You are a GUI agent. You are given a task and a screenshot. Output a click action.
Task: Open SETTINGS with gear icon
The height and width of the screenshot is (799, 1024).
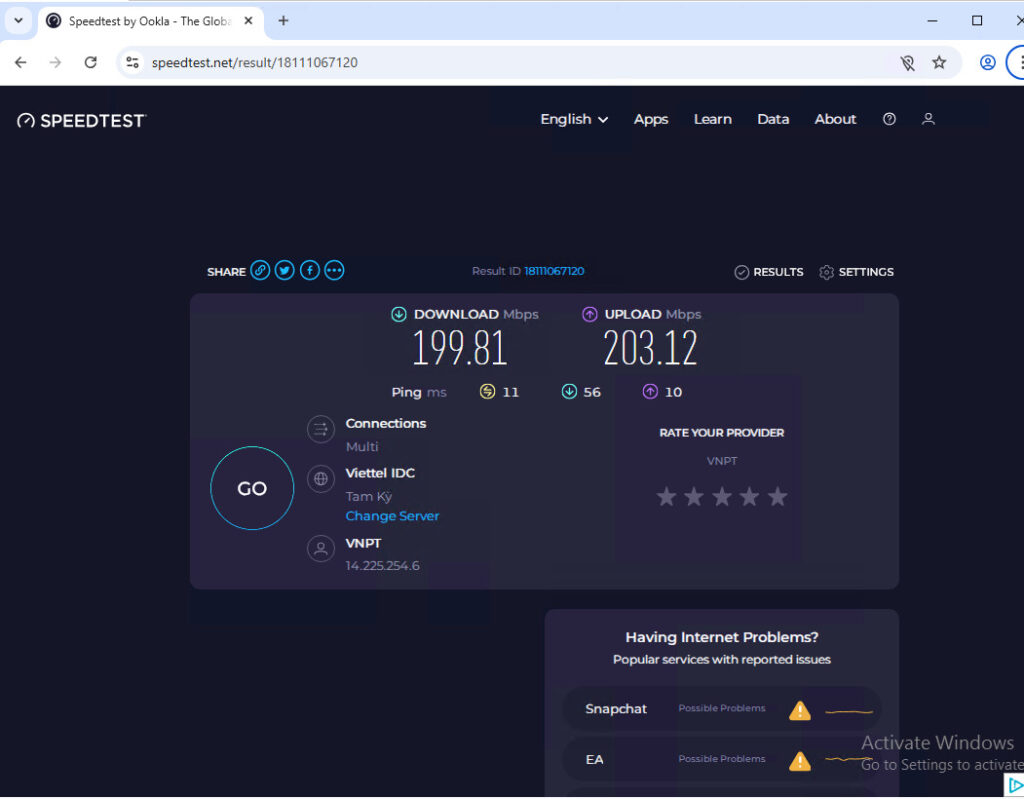[856, 272]
